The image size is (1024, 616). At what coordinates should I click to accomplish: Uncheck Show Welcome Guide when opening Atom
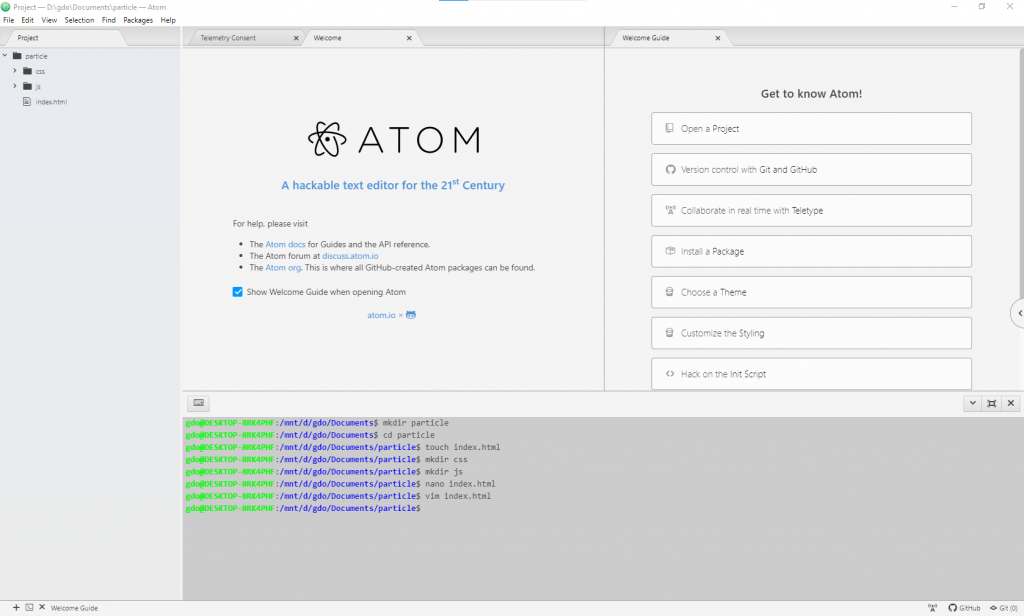coord(238,292)
